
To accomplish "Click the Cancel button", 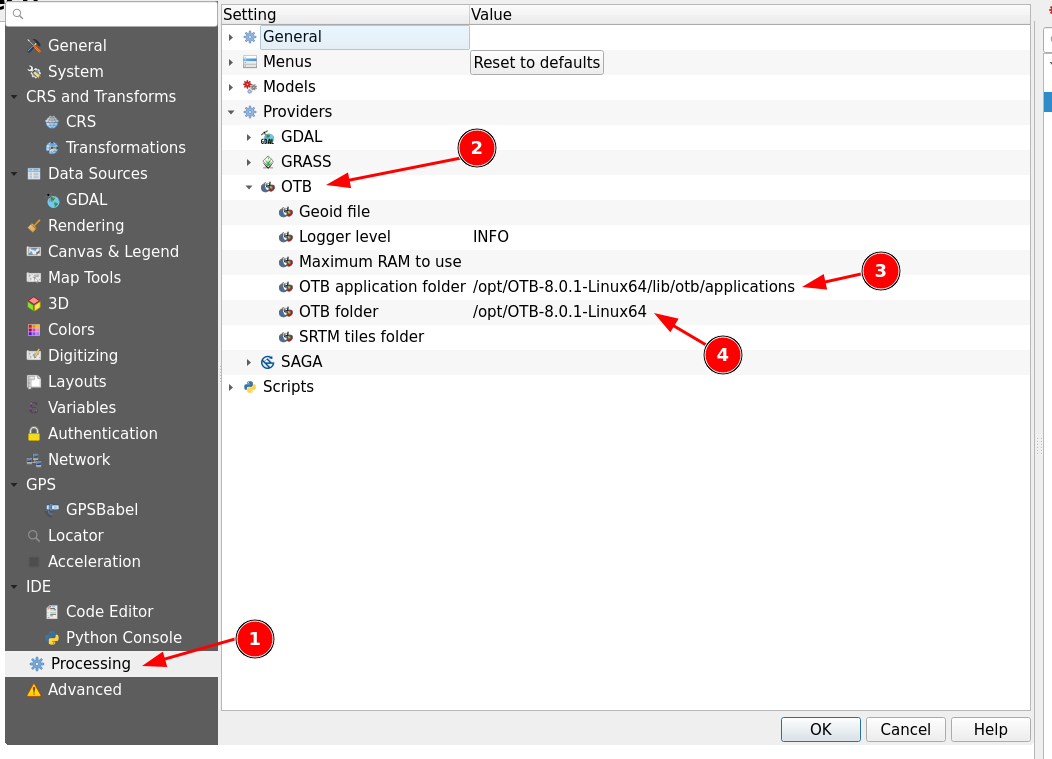I will [905, 729].
